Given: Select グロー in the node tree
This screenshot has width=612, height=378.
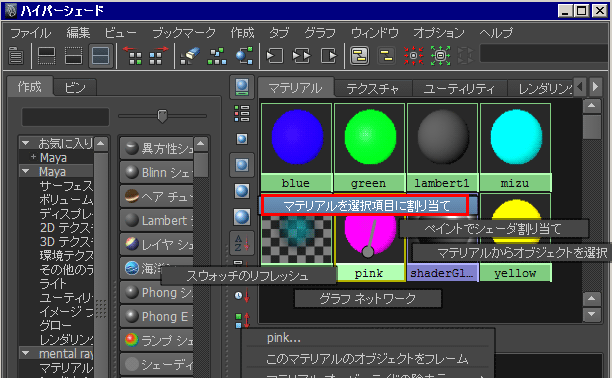Looking at the screenshot, I should (55, 325).
